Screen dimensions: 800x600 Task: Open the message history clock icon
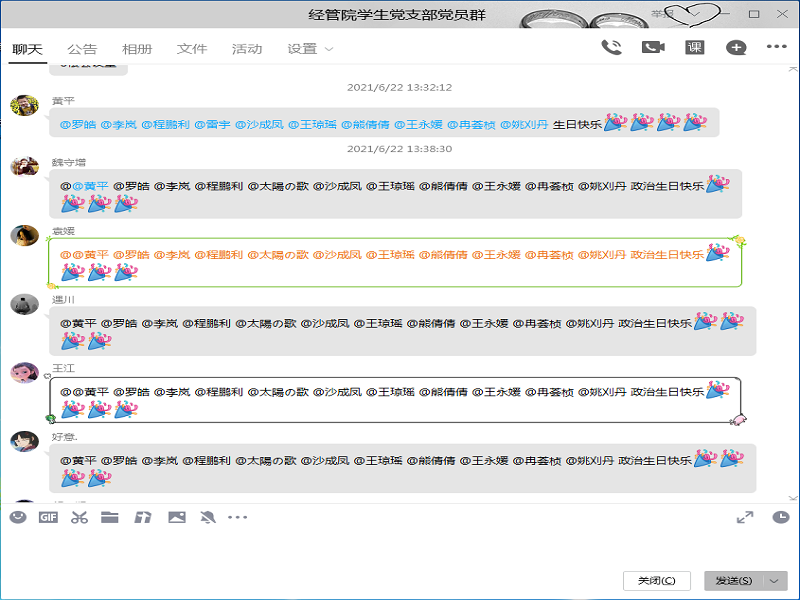point(781,517)
